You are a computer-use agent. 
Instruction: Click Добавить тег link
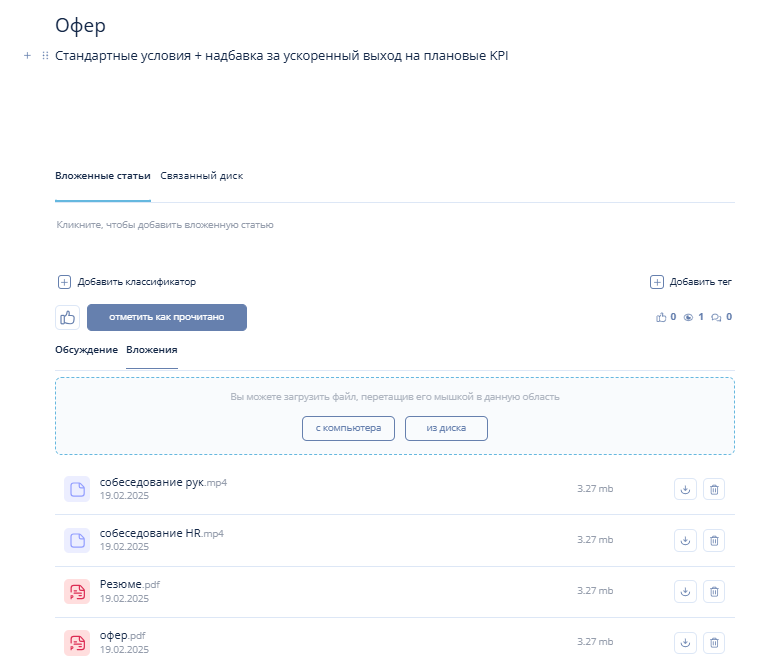click(x=700, y=282)
